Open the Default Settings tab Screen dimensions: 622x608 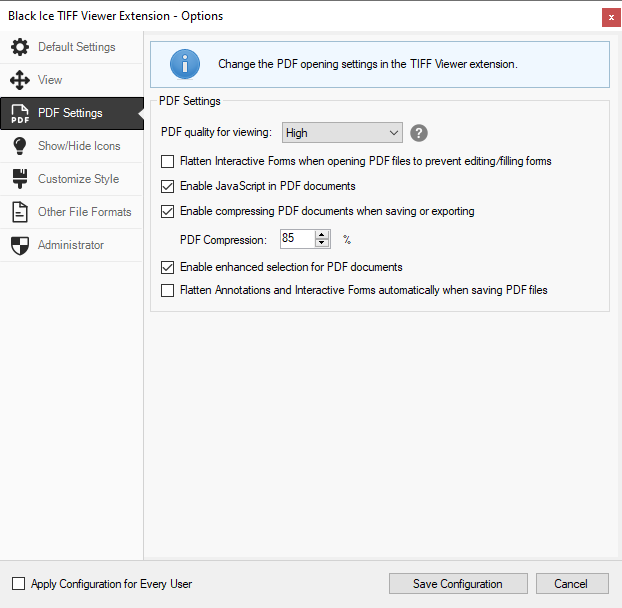point(71,47)
